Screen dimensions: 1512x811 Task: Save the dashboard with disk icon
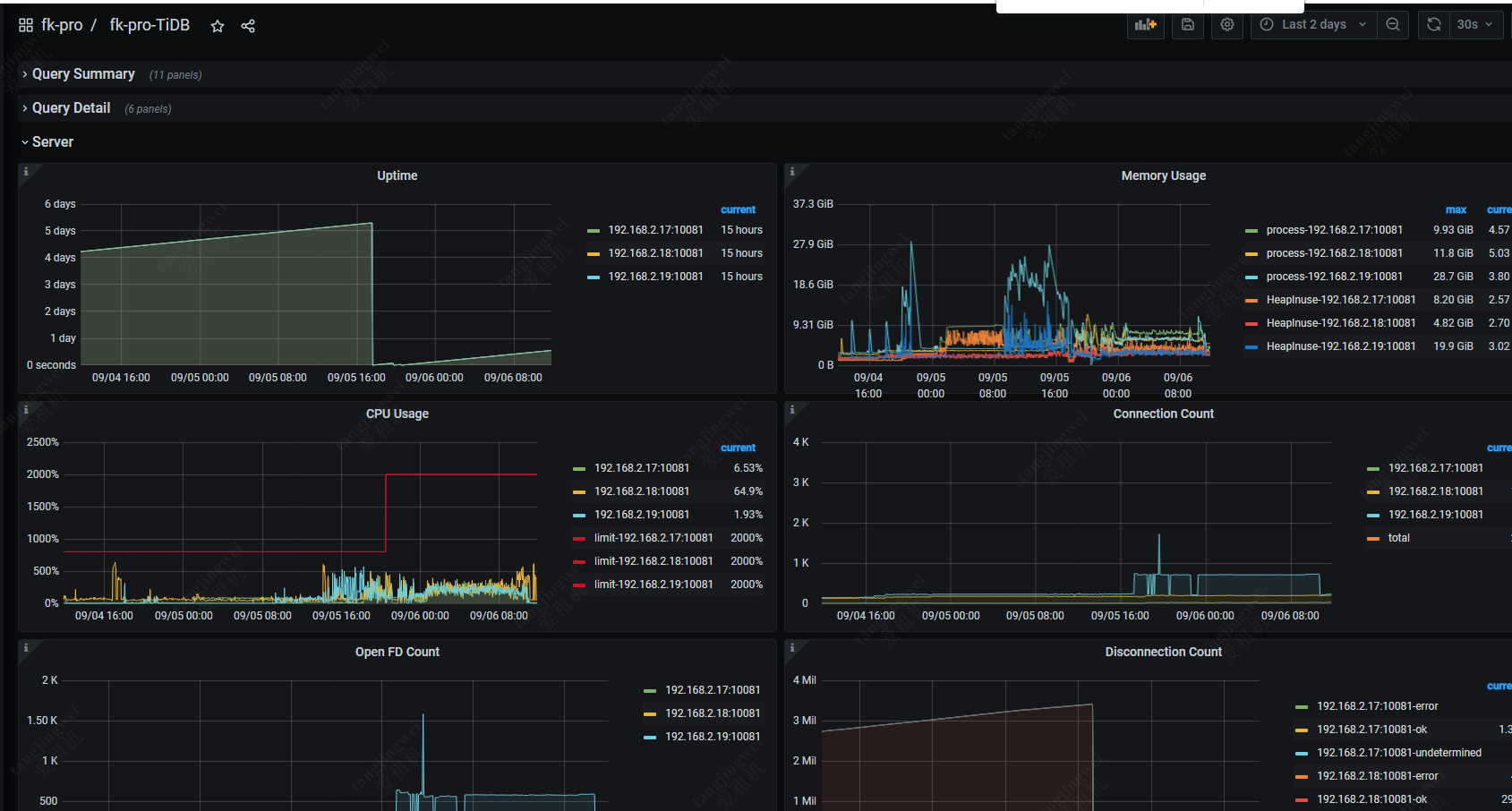pyautogui.click(x=1188, y=25)
